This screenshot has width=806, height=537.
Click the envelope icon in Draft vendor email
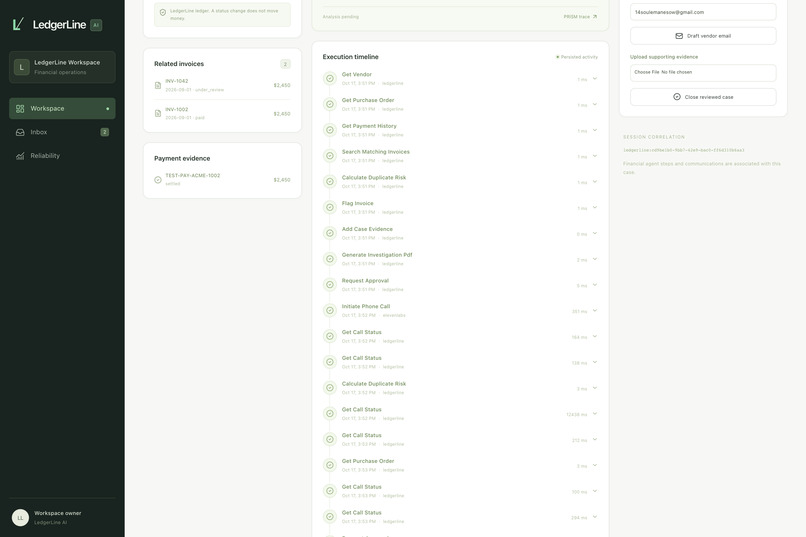coord(679,36)
